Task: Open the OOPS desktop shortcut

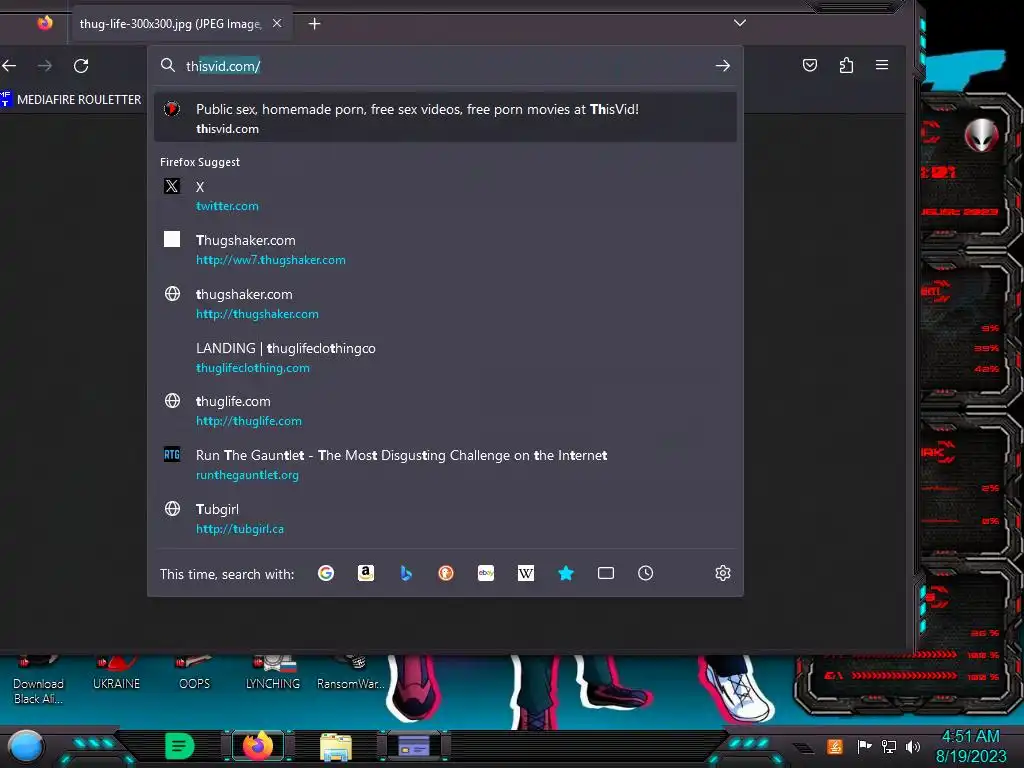Action: coord(195,675)
